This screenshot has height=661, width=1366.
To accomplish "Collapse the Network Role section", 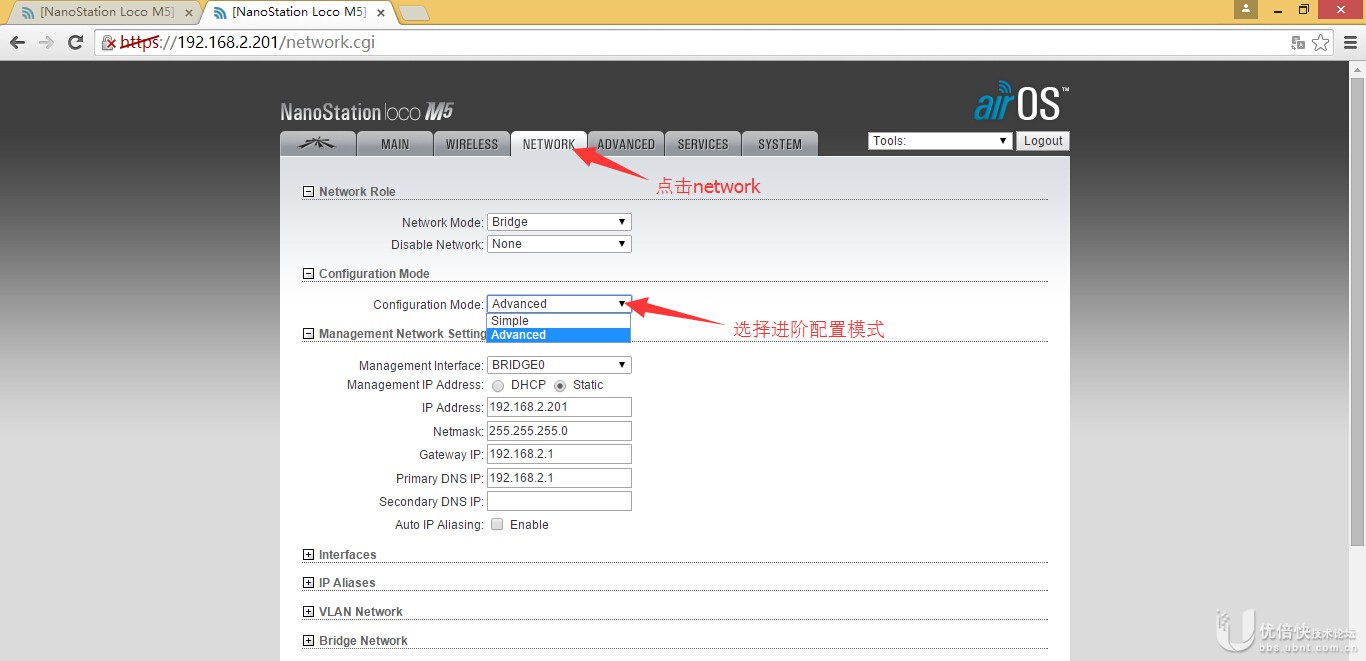I will click(308, 192).
